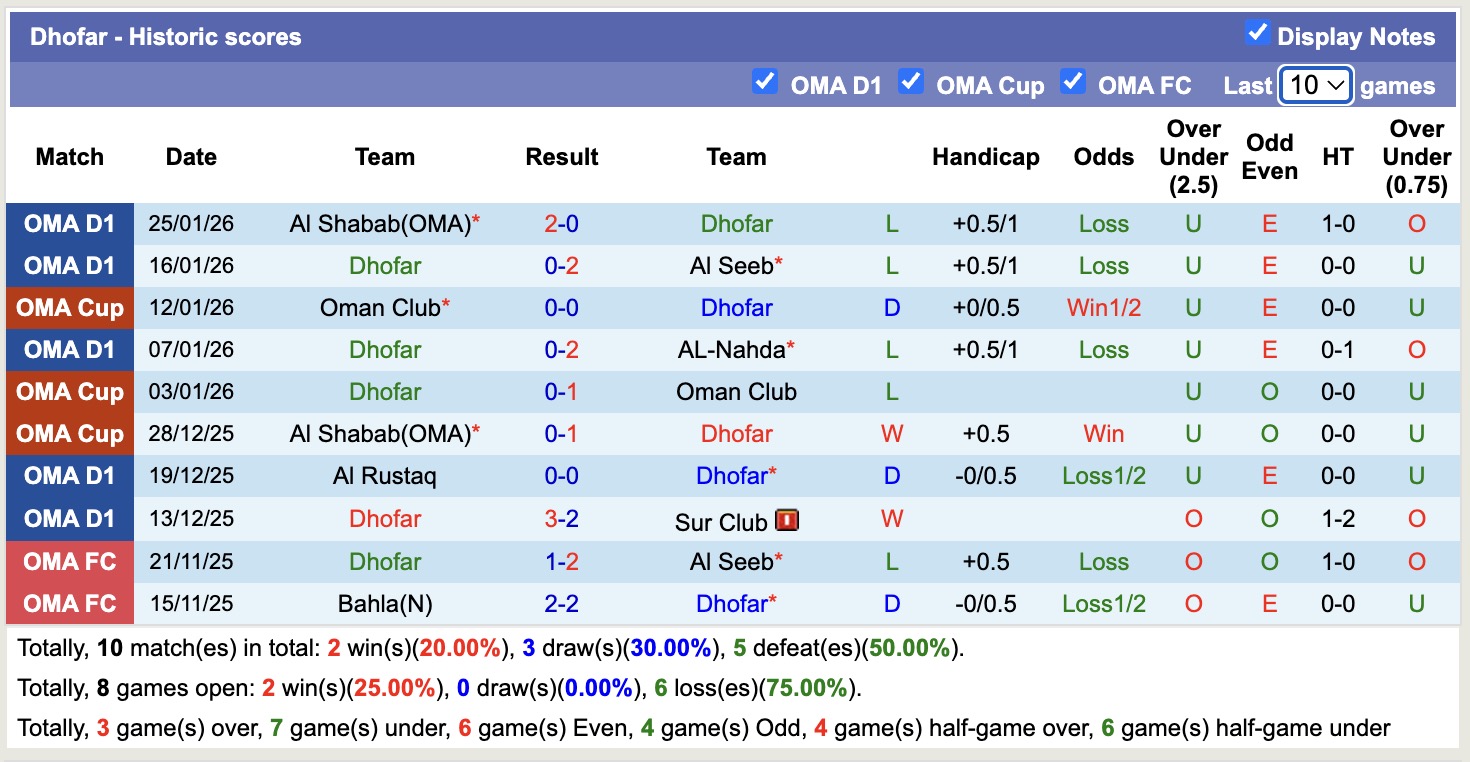
Task: Click the OMA FC label dated 21/11/25
Action: (x=70, y=562)
